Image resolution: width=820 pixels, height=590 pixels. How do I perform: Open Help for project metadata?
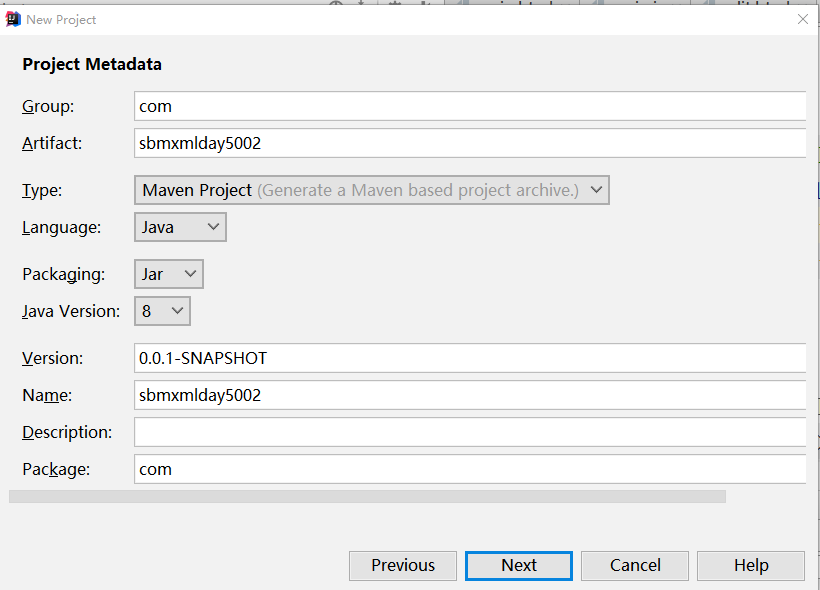pyautogui.click(x=751, y=565)
